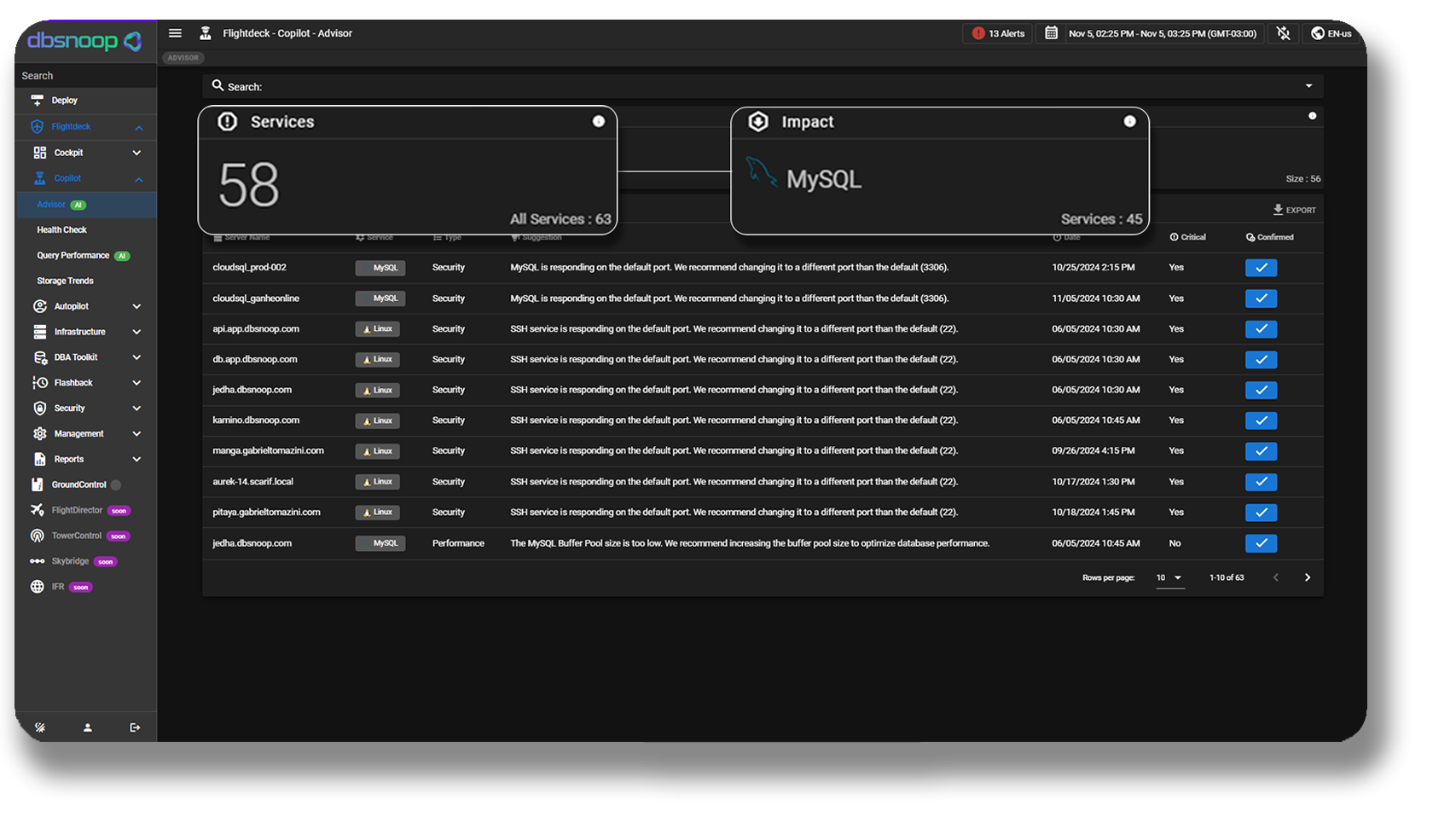
Task: Open the user profile icon in sidebar
Action: [87, 728]
